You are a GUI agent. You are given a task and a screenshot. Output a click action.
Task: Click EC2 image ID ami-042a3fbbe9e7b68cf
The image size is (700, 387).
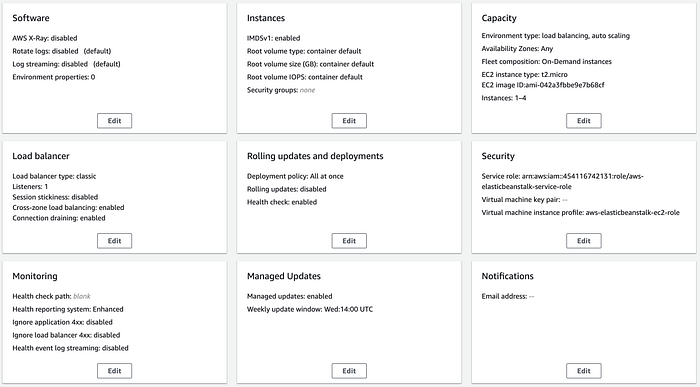click(x=543, y=85)
